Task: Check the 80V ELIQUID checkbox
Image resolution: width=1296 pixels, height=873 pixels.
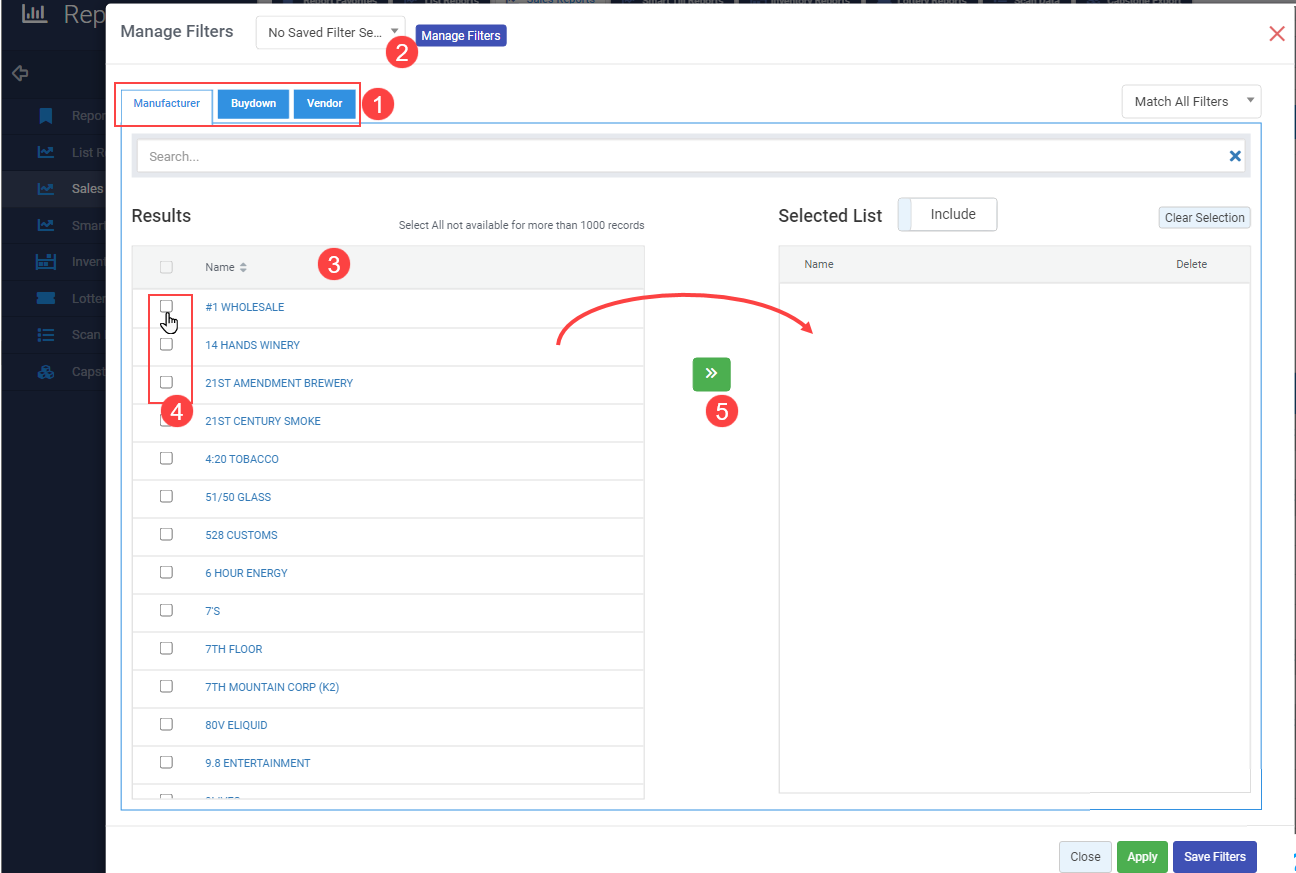Action: [166, 724]
